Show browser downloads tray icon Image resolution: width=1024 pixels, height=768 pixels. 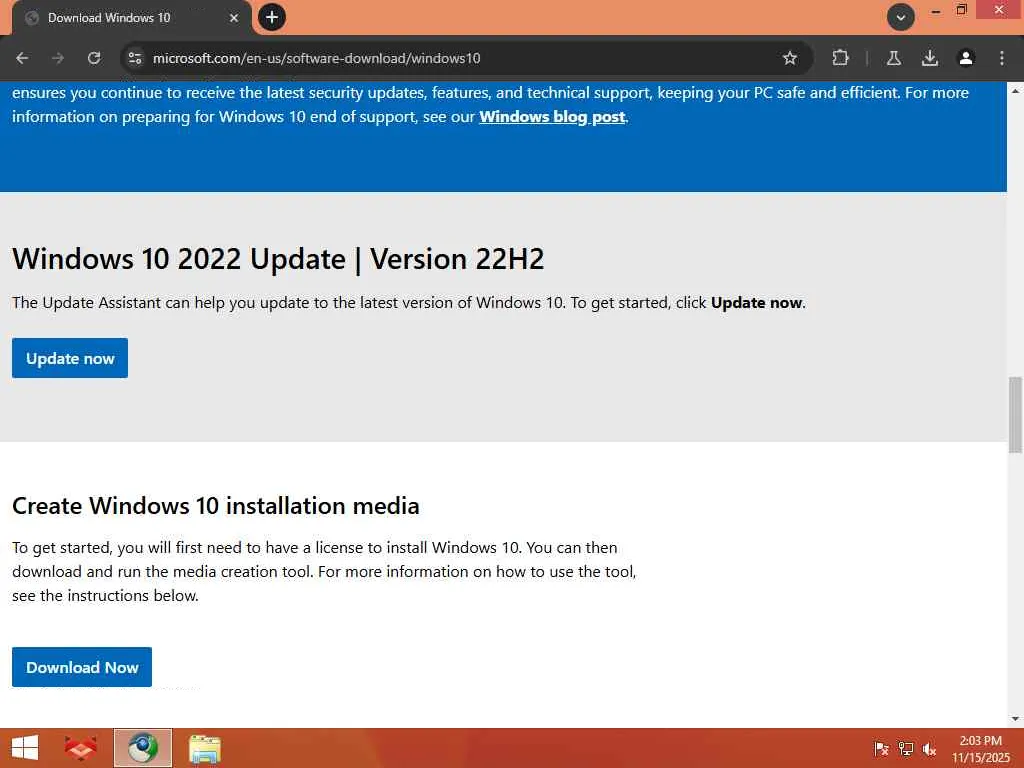coord(929,58)
